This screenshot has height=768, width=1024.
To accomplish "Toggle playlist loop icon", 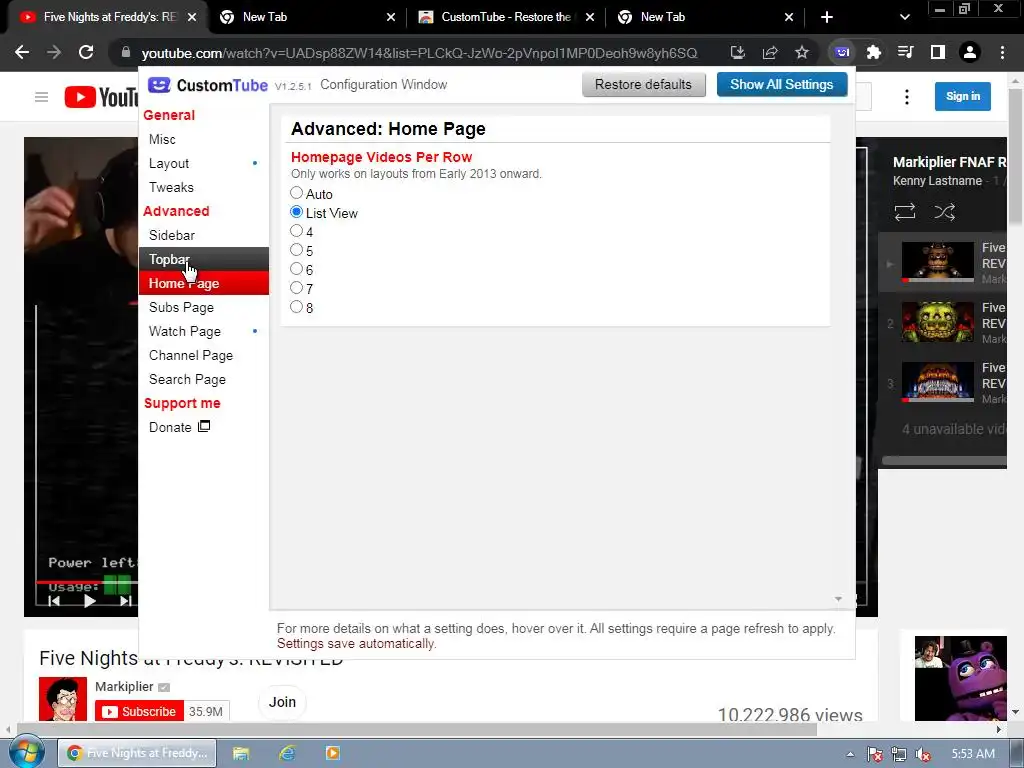I will click(x=904, y=212).
